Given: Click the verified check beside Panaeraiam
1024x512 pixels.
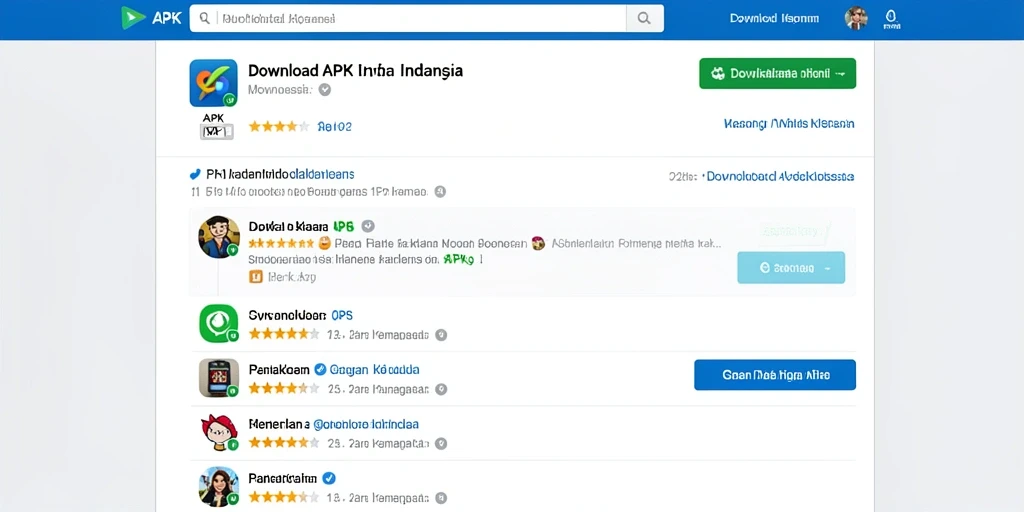Looking at the screenshot, I should pos(329,478).
